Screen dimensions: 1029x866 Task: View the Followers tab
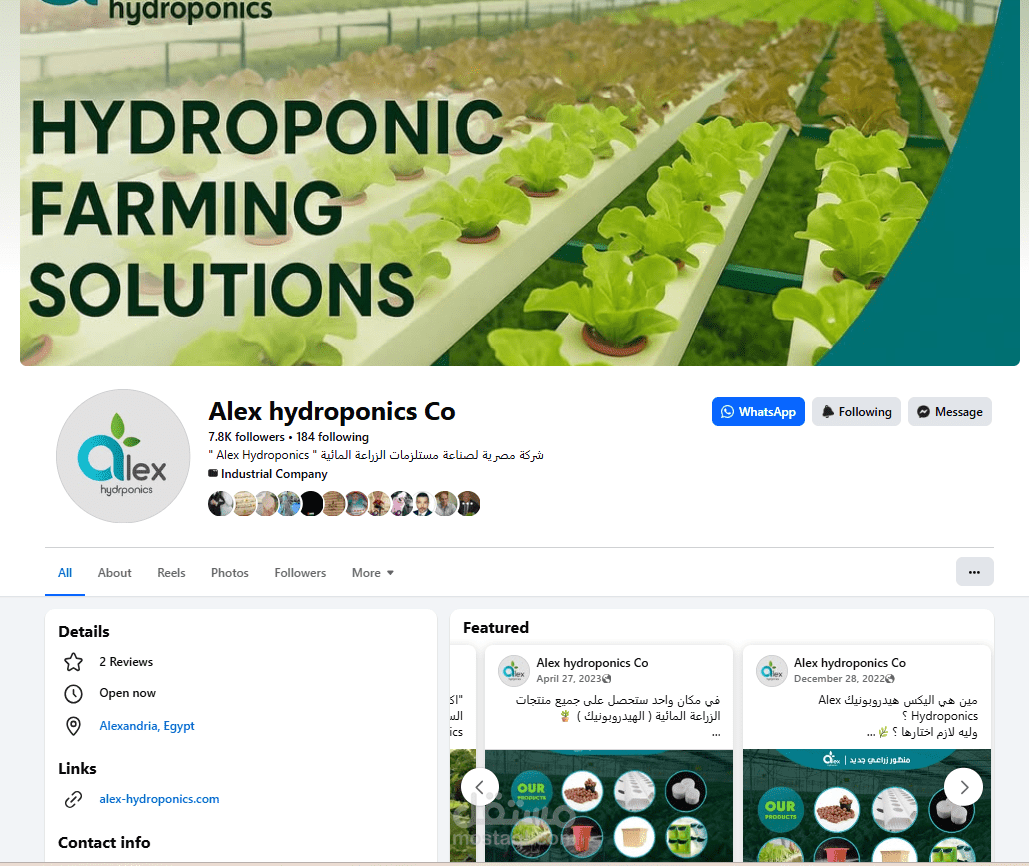click(x=300, y=573)
